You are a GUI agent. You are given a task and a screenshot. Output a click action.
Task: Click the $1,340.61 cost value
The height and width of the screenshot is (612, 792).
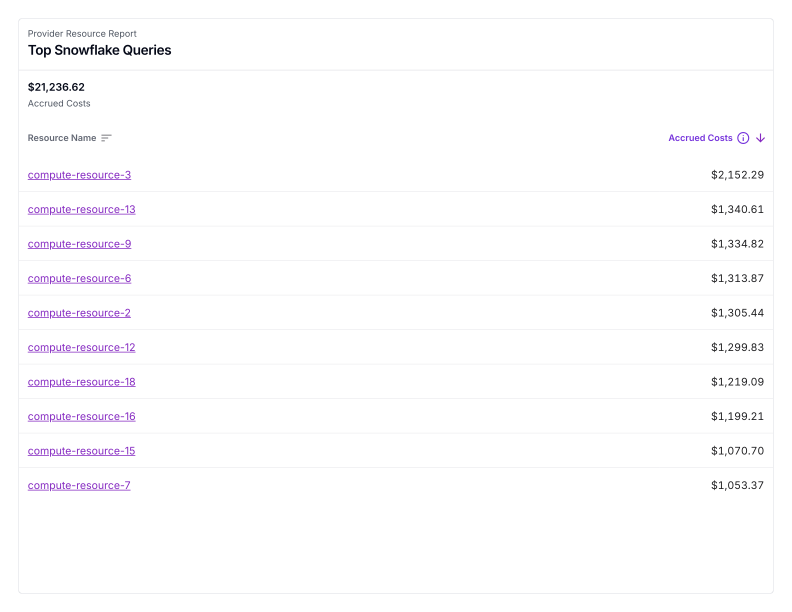coord(737,209)
